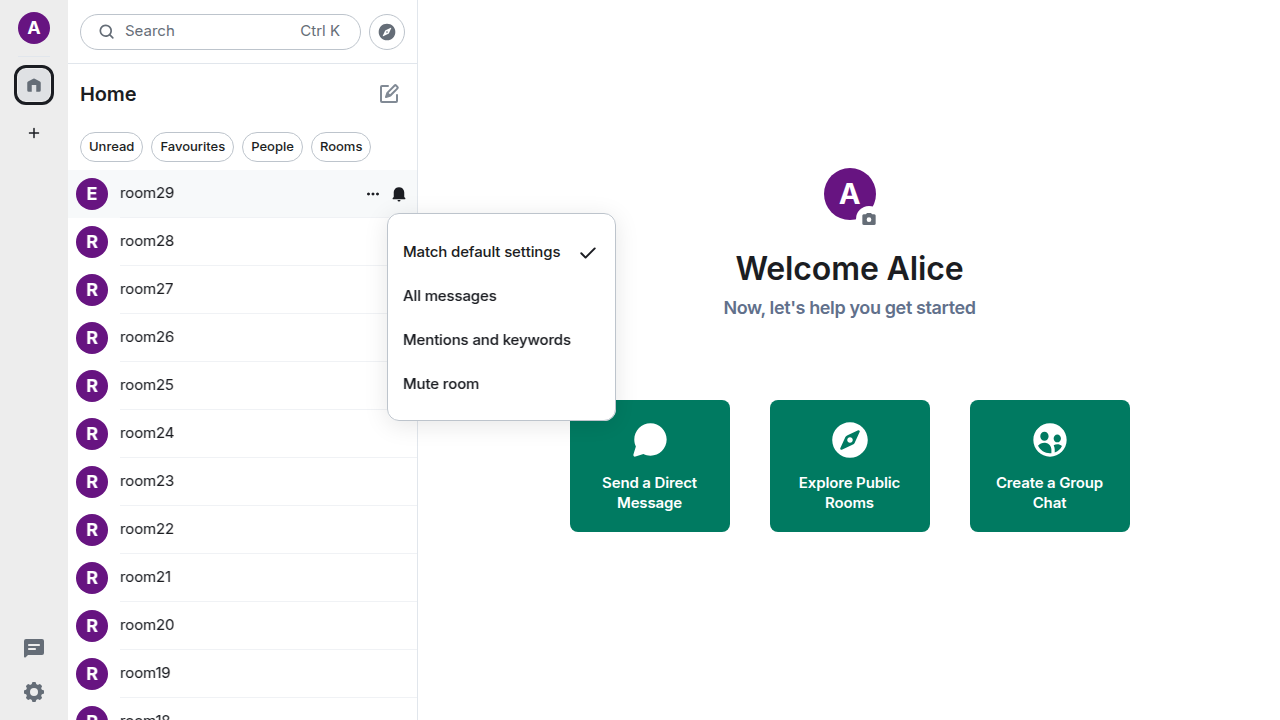Click the plus icon to create space

click(x=34, y=133)
